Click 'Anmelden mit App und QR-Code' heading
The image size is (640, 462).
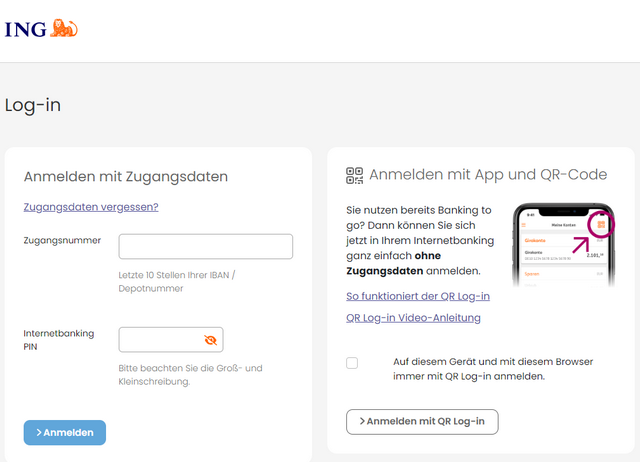tap(488, 175)
